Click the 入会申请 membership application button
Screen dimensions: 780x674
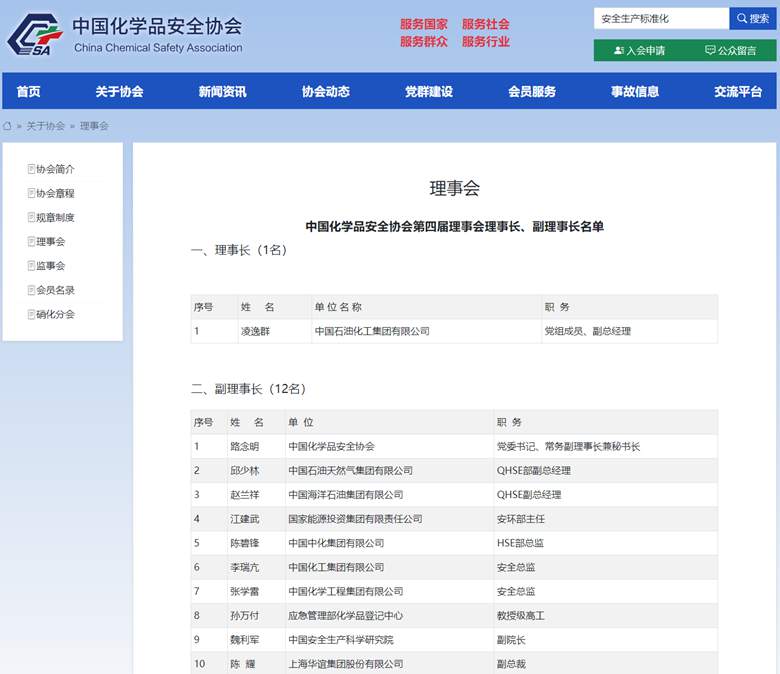point(639,50)
